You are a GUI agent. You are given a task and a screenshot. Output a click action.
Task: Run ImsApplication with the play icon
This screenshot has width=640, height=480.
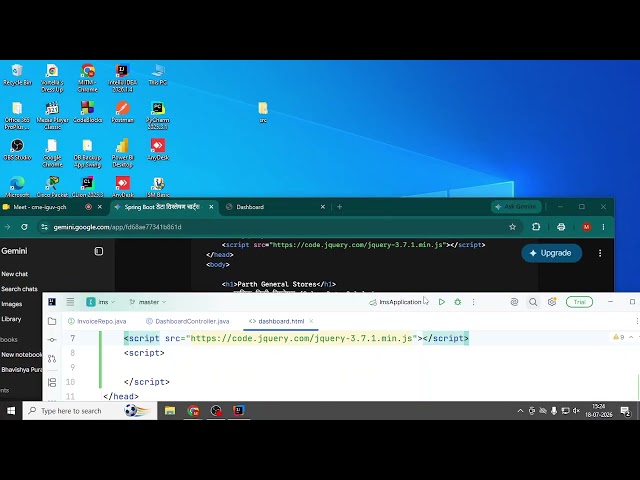tap(442, 302)
